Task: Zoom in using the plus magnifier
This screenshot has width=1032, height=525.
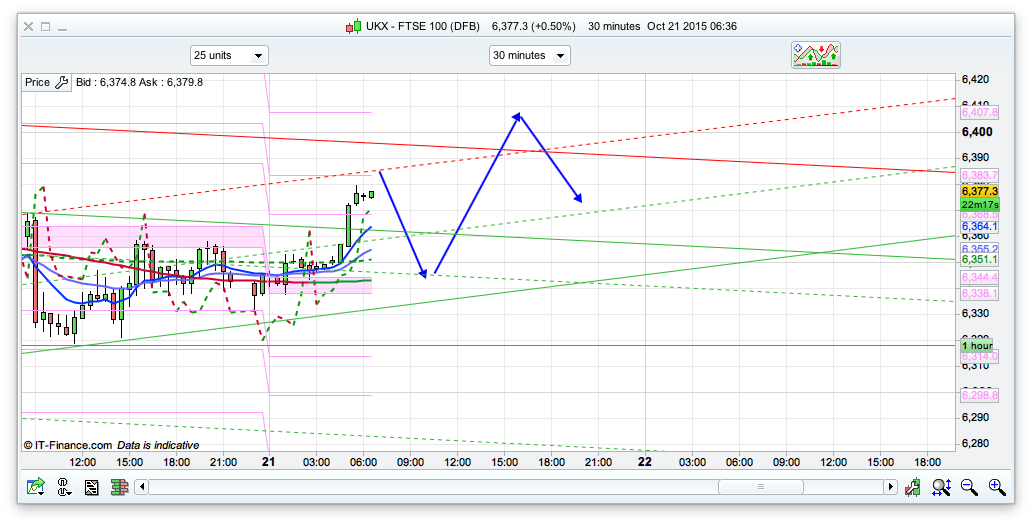Action: click(997, 487)
